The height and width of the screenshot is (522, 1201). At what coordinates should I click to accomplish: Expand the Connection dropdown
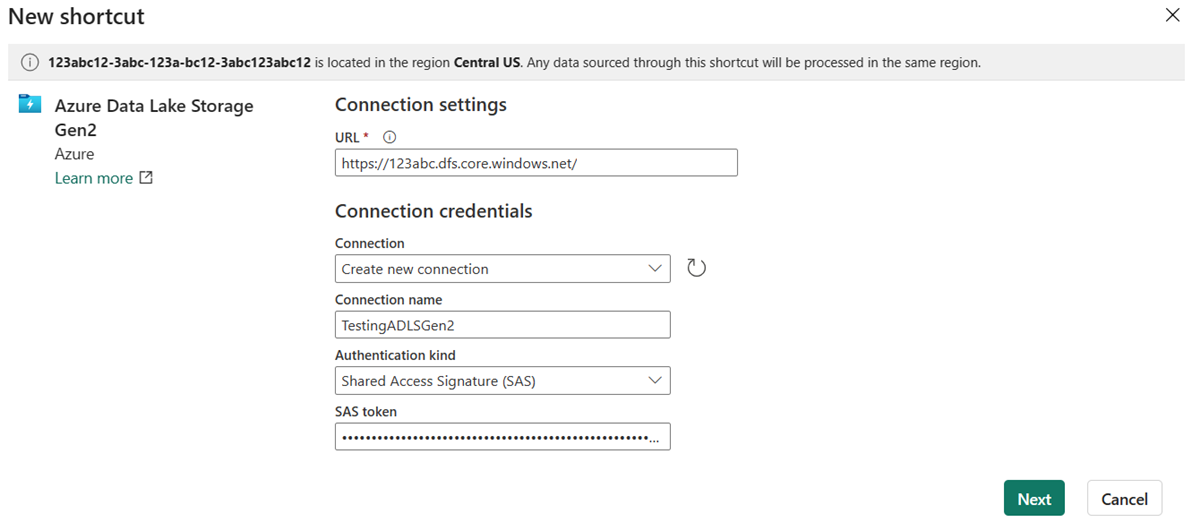tap(502, 269)
